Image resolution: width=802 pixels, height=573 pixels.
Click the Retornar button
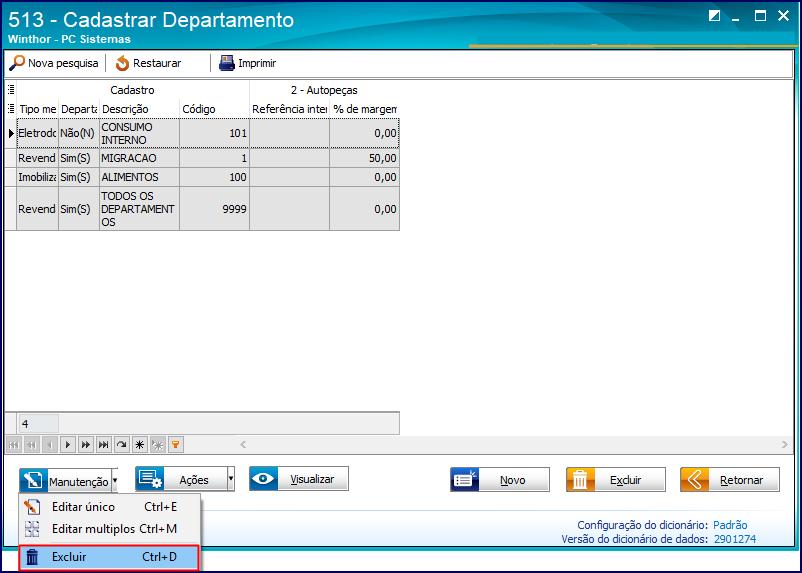[730, 480]
